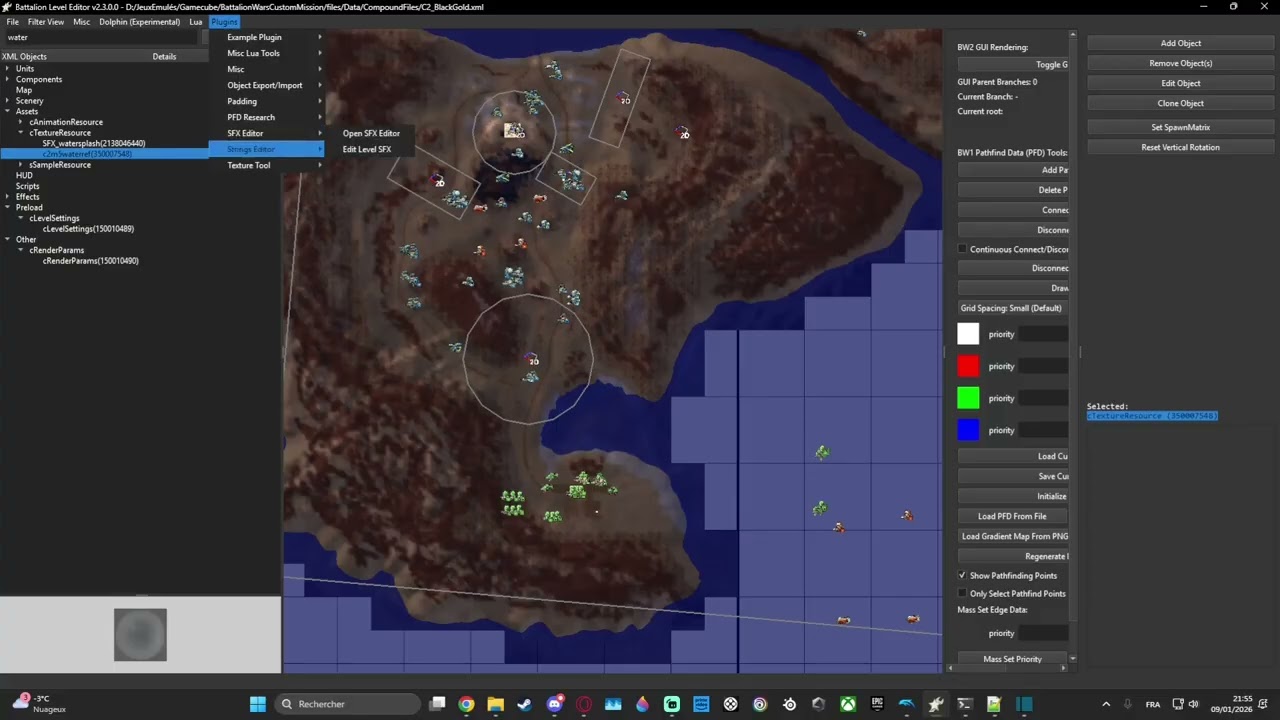Launch Steam from the taskbar
This screenshot has width=1280, height=720.
(x=525, y=704)
